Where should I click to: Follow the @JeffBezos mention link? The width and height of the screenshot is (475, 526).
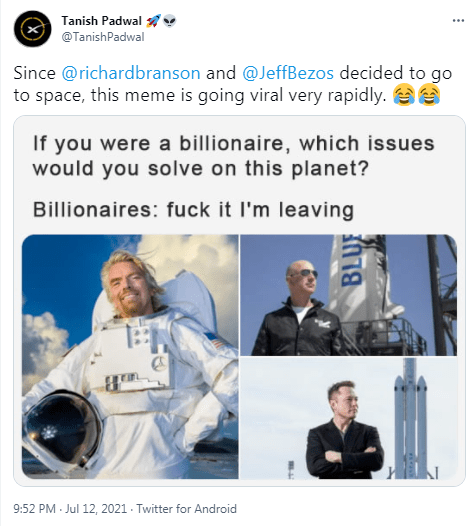(288, 73)
